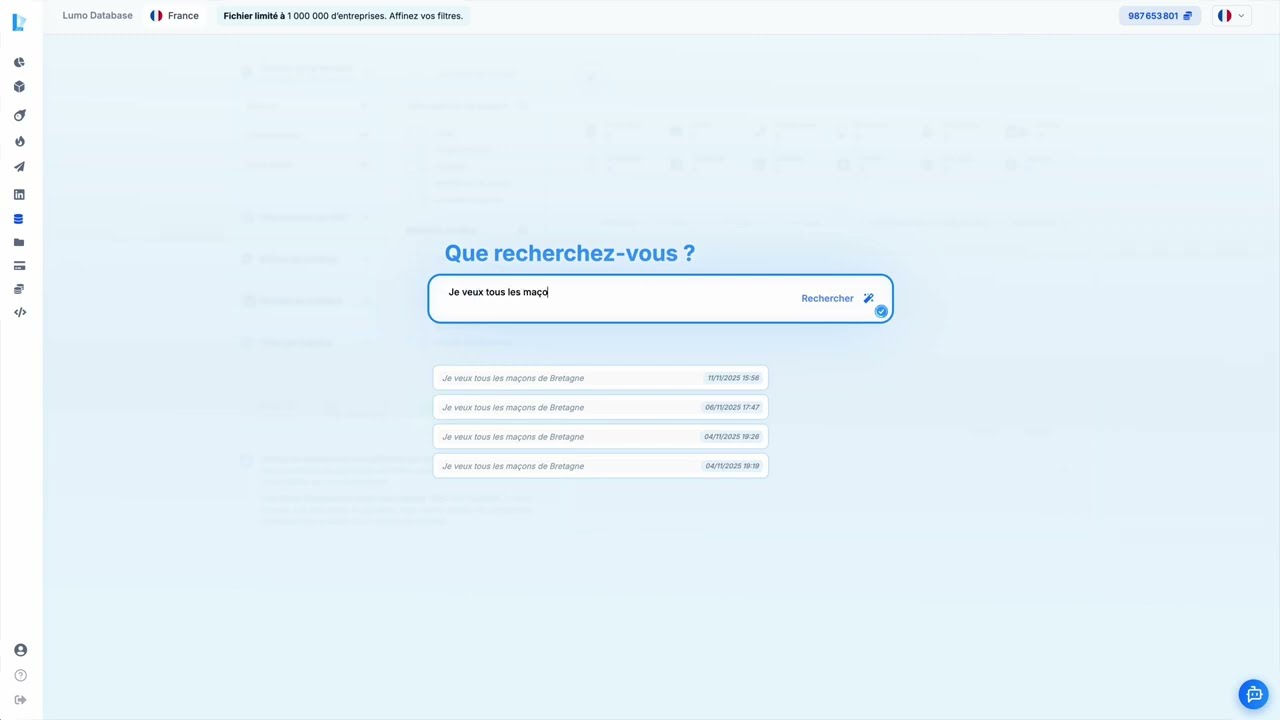1280x720 pixels.
Task: Click the file limit notice about 1 000 000 entreprises
Action: coord(343,16)
